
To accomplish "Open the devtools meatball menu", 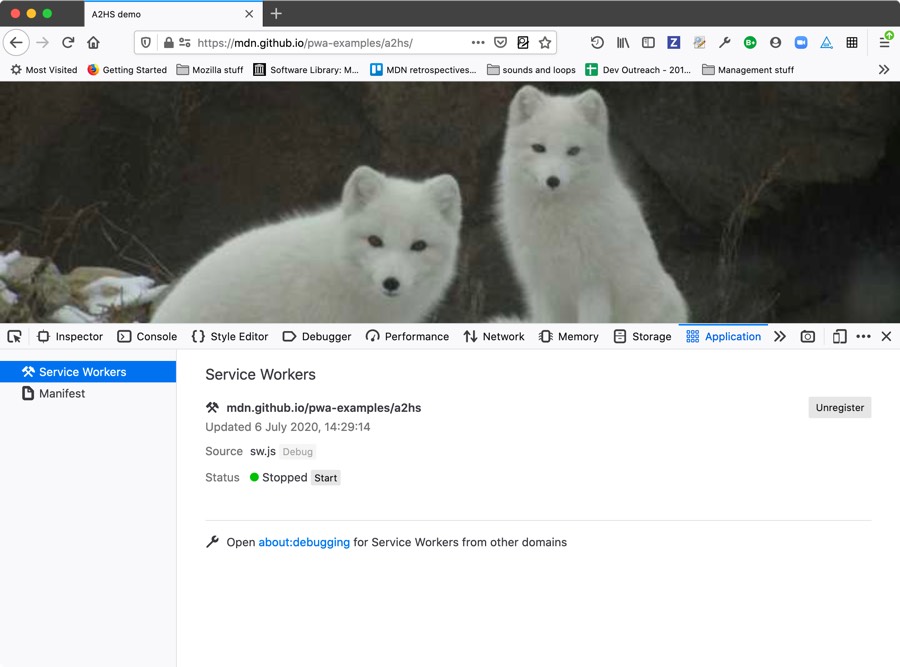I will tap(863, 337).
